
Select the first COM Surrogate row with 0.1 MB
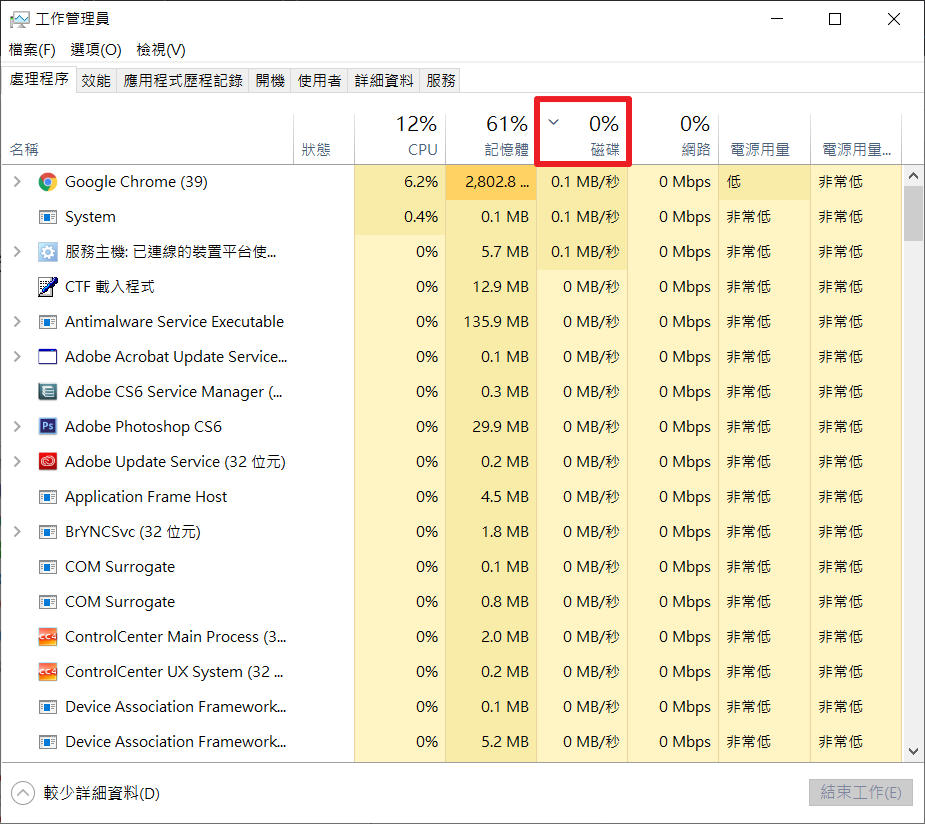pos(452,567)
